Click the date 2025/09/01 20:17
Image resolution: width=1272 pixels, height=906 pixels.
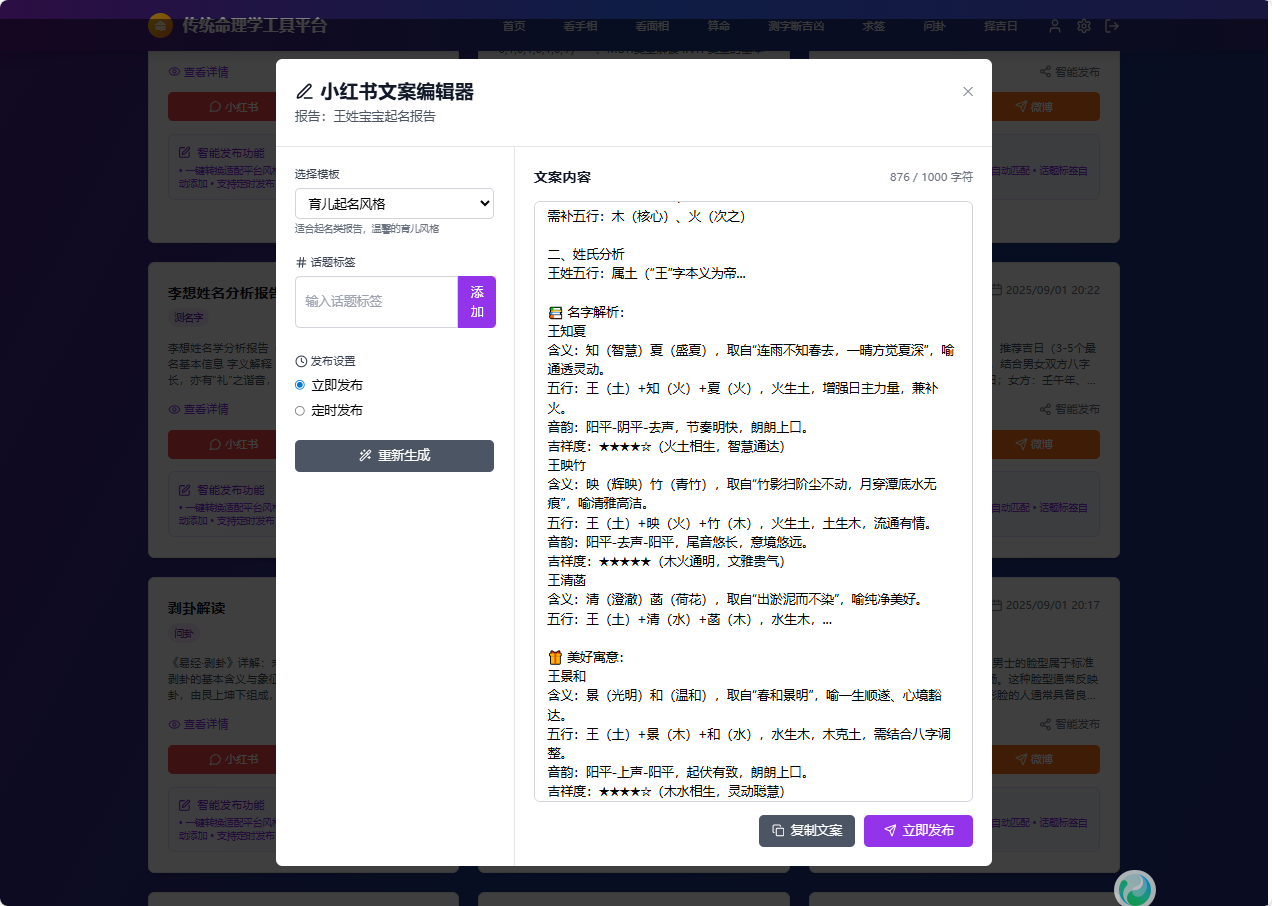(1052, 606)
